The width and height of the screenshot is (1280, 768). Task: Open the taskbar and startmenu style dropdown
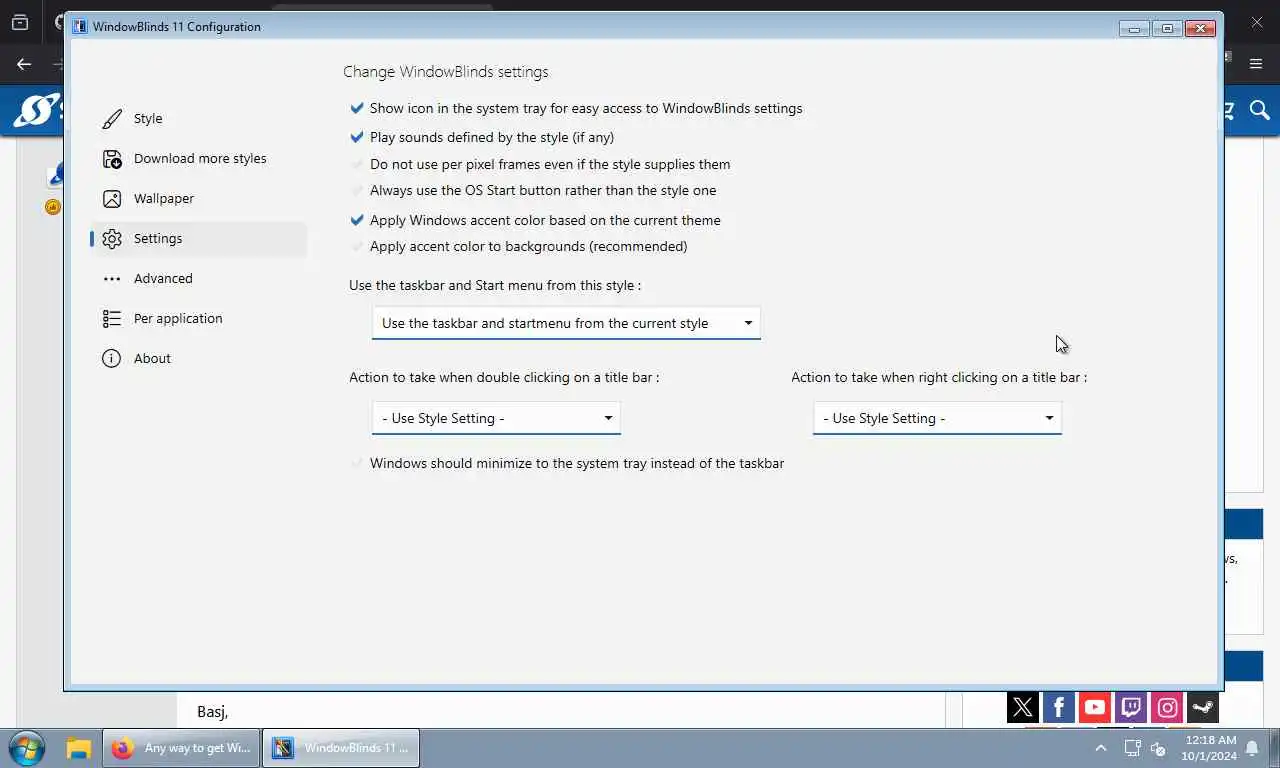(566, 323)
